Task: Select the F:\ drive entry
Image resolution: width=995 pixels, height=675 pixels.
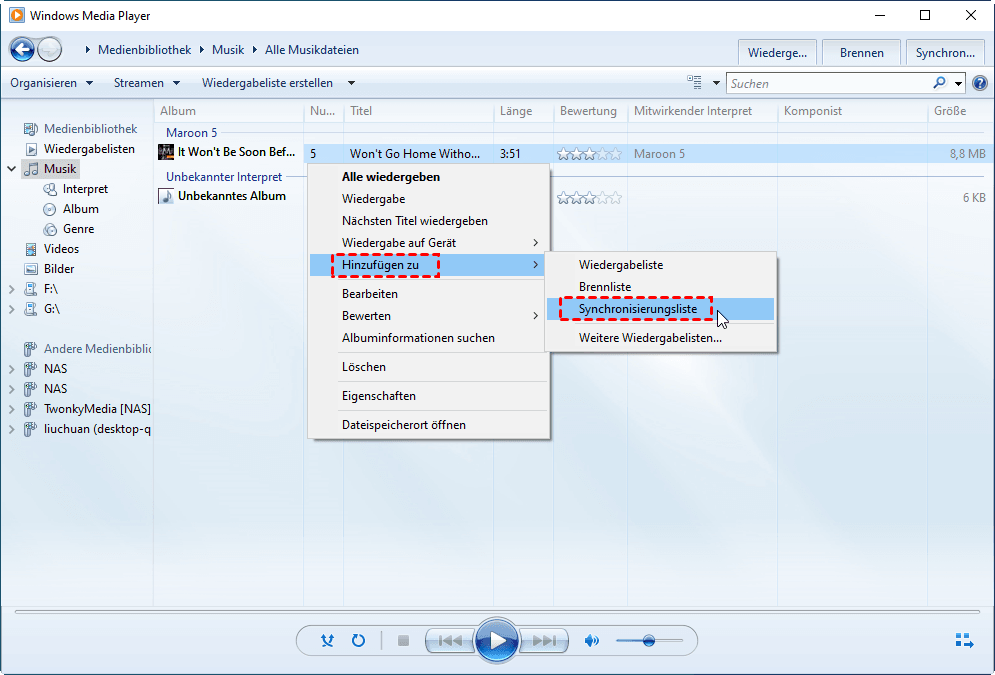Action: [x=50, y=289]
